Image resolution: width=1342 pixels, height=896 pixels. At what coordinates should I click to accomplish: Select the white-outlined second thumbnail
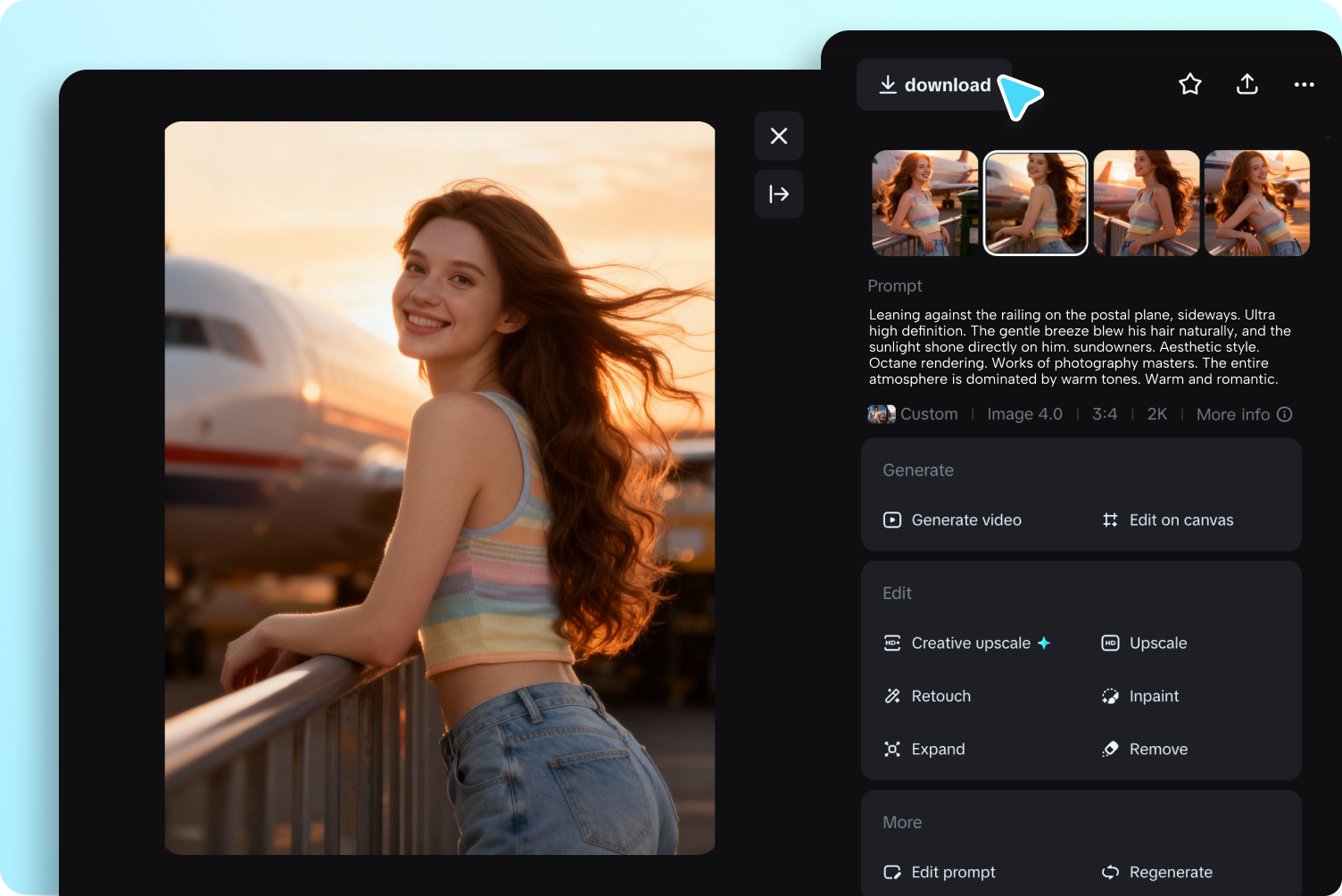[1035, 203]
